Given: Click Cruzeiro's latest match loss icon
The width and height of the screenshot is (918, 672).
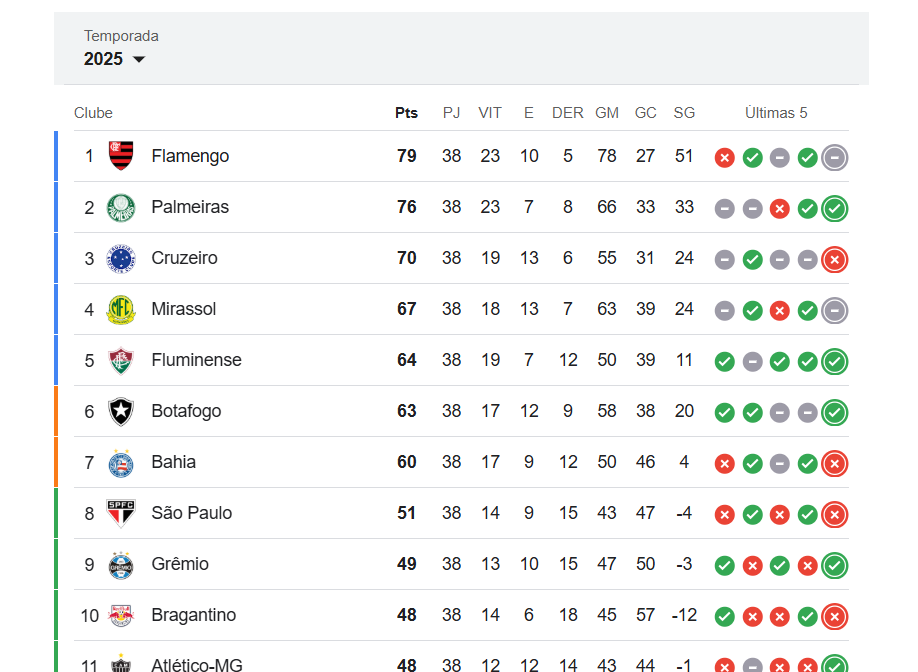Looking at the screenshot, I should click(835, 259).
